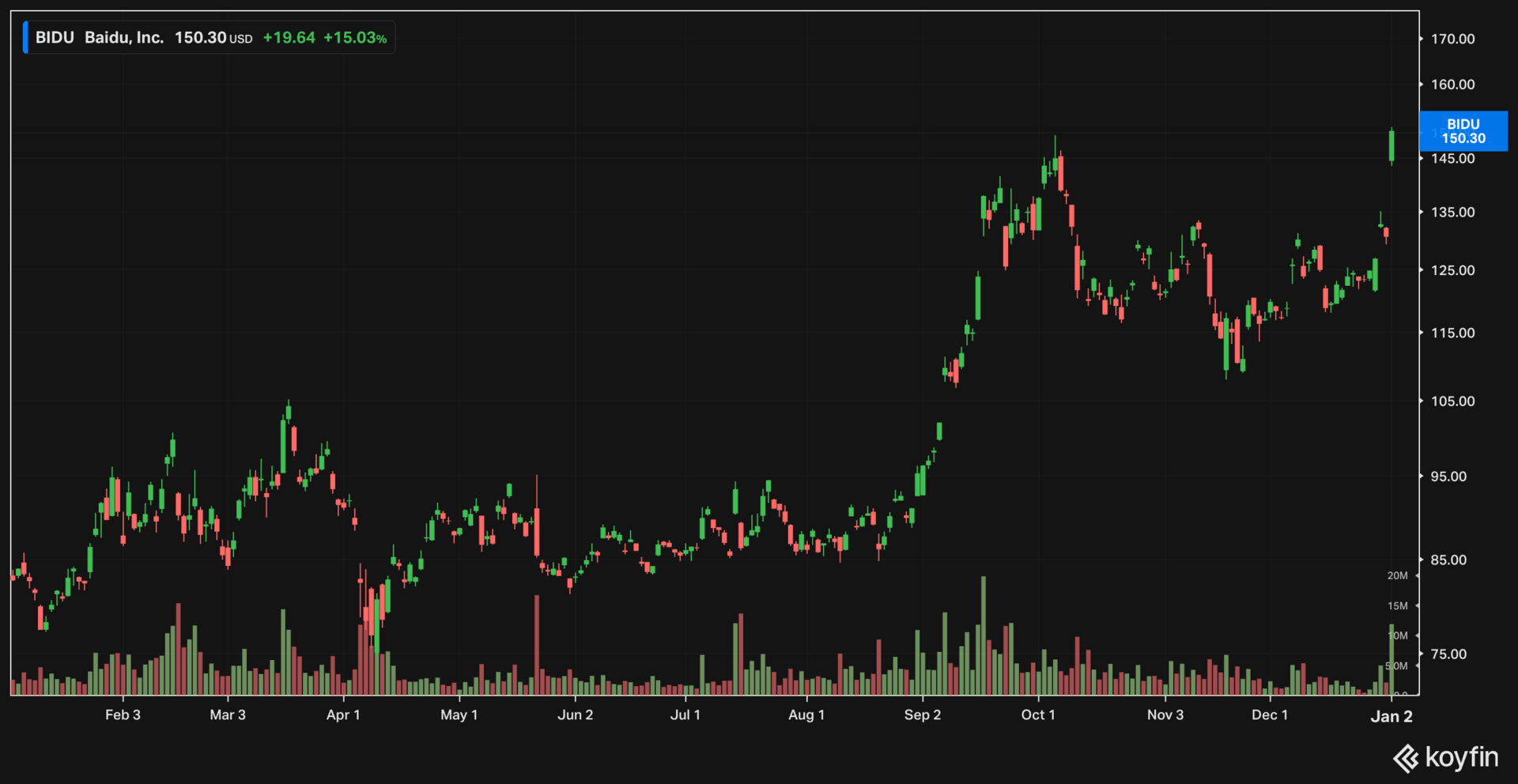
Task: Click the "Oct 1" date label
Action: pos(1038,715)
